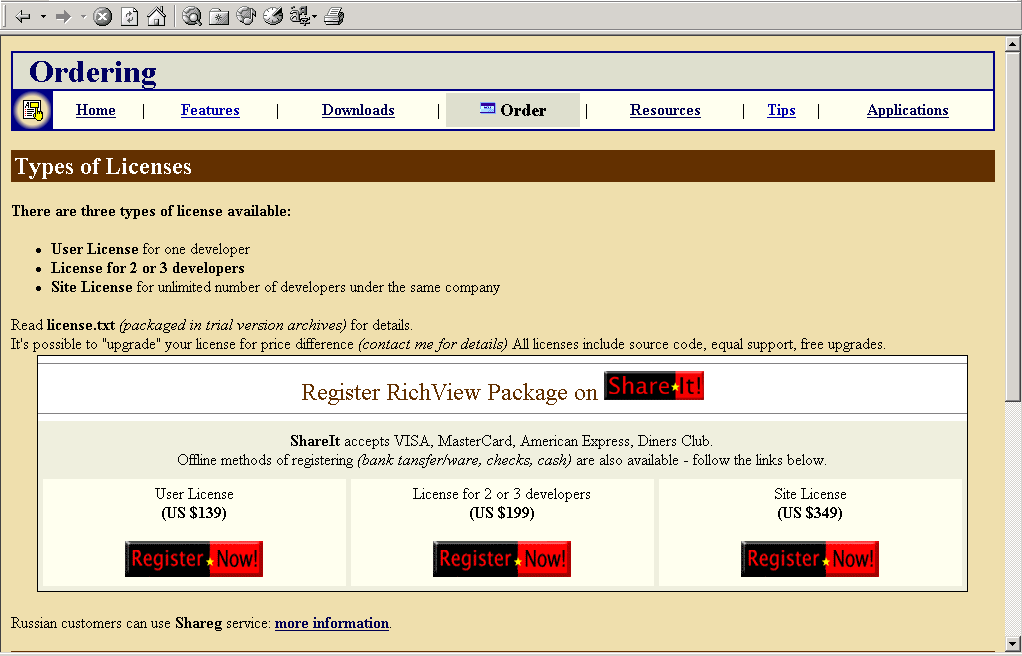Go to the browser Home page icon
The height and width of the screenshot is (656, 1022).
click(x=156, y=17)
